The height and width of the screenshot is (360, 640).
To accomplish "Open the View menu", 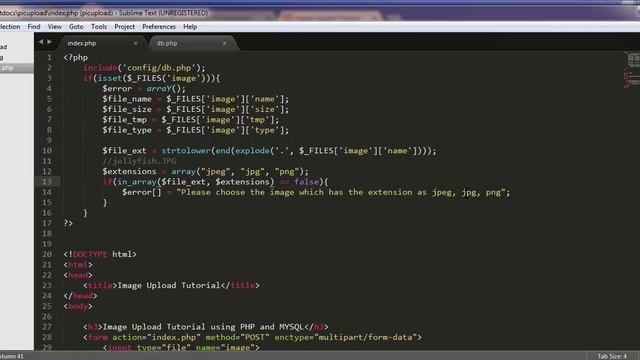I will coord(55,27).
